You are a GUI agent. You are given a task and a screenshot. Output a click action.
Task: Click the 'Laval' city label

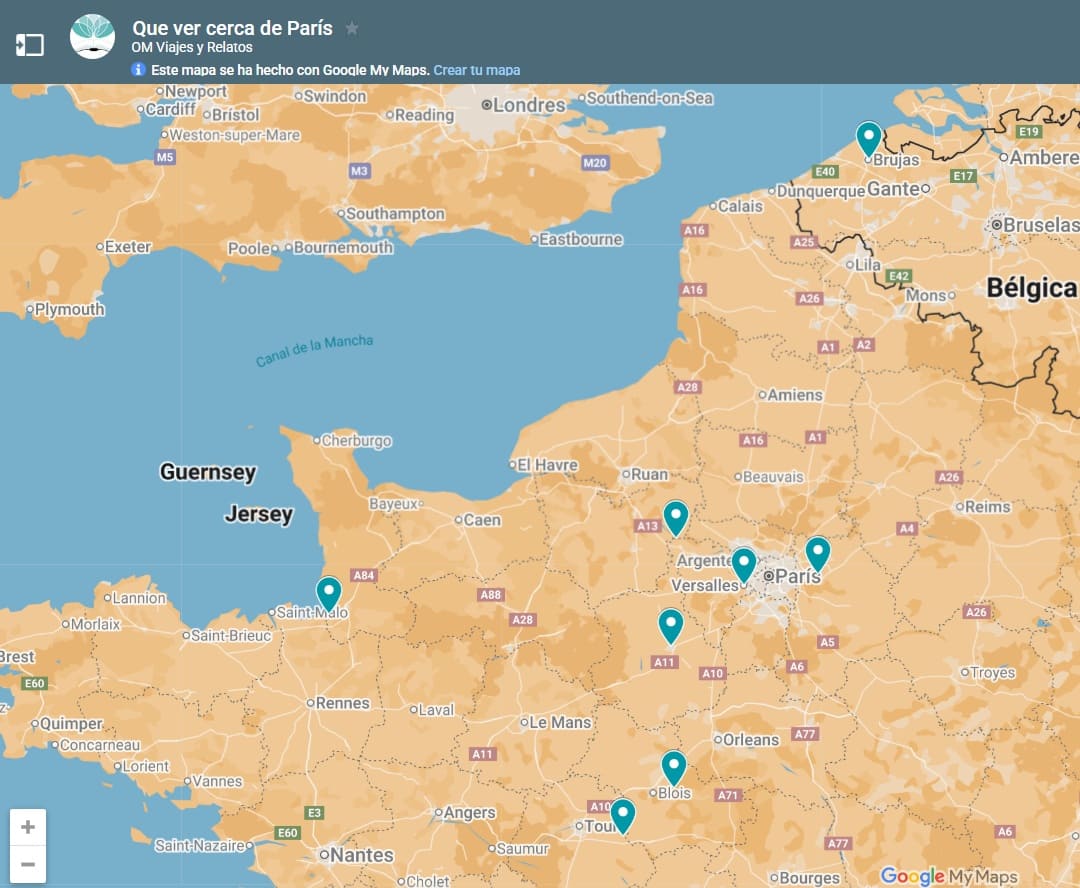[x=436, y=710]
